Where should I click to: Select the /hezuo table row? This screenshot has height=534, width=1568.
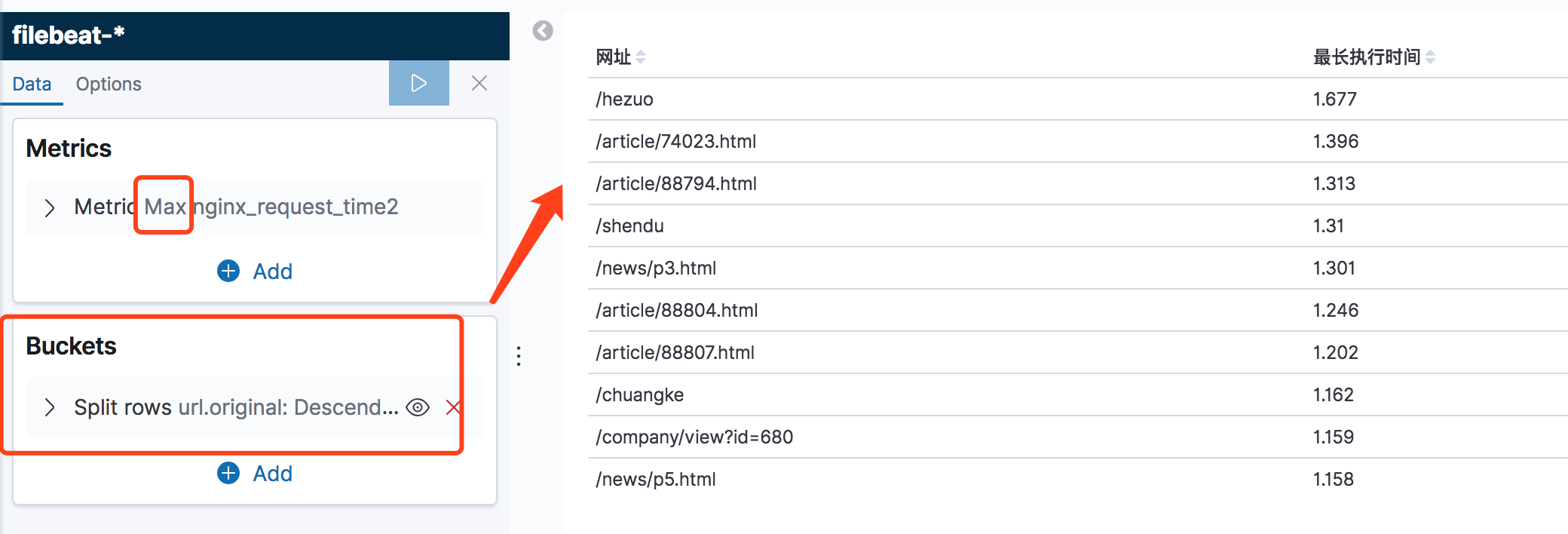(1077, 99)
